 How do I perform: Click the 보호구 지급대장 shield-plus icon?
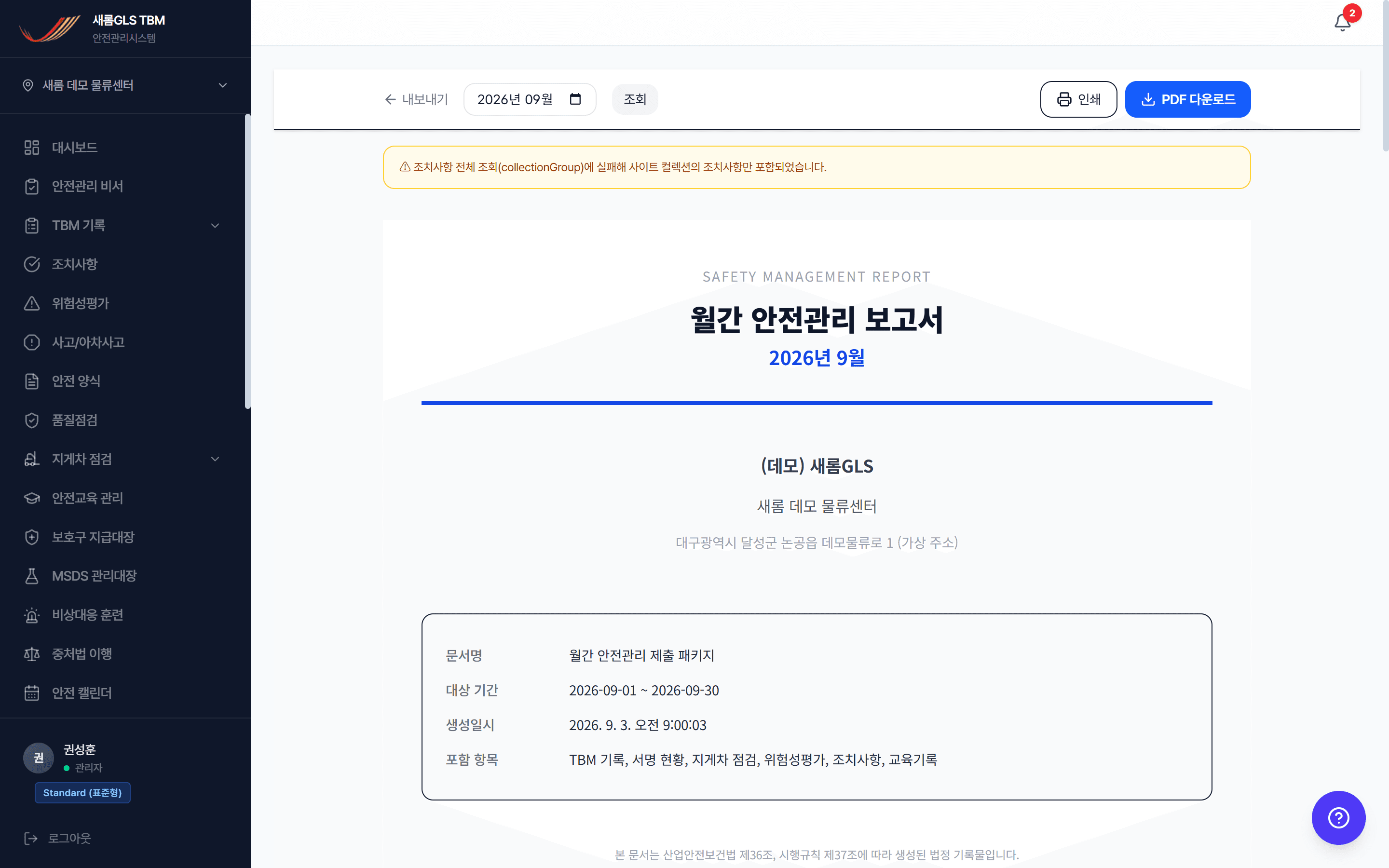tap(31, 537)
